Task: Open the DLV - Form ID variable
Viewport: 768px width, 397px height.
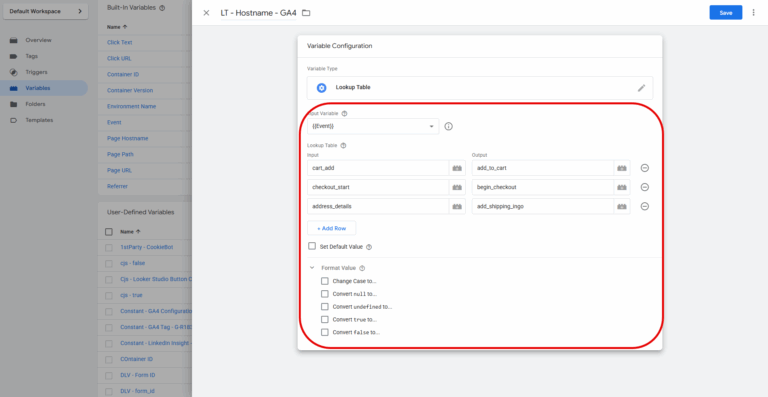Action: [x=138, y=375]
